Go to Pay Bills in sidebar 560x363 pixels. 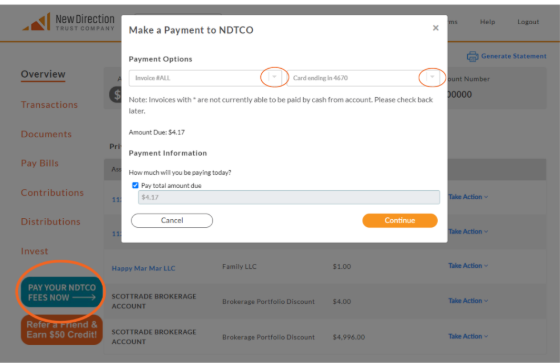[40, 163]
